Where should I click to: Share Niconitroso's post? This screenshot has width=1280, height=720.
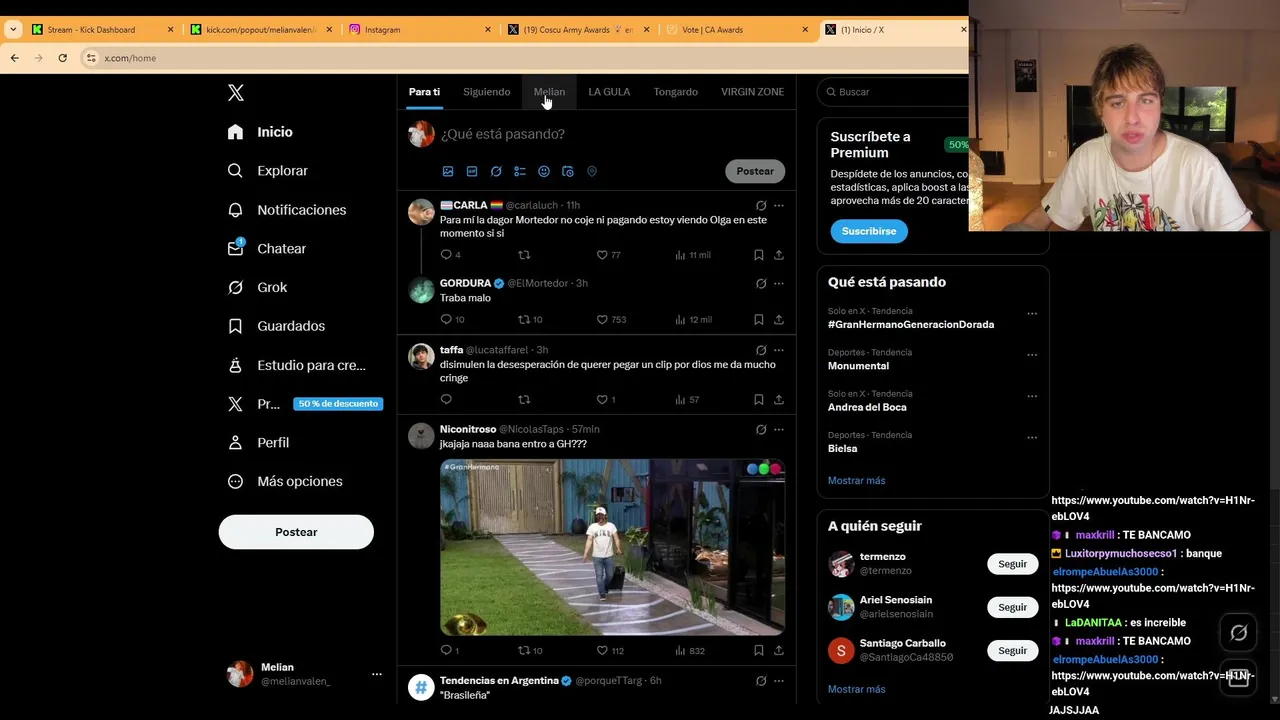point(779,651)
